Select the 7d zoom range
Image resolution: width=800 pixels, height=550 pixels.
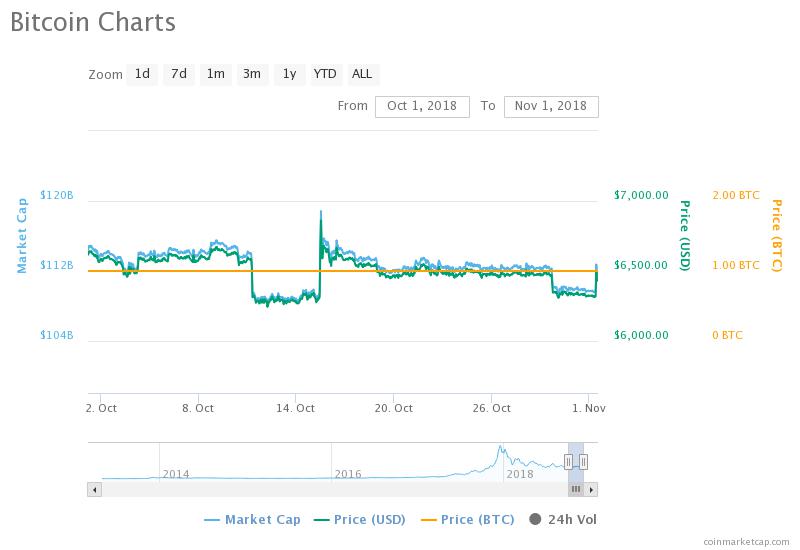(178, 74)
